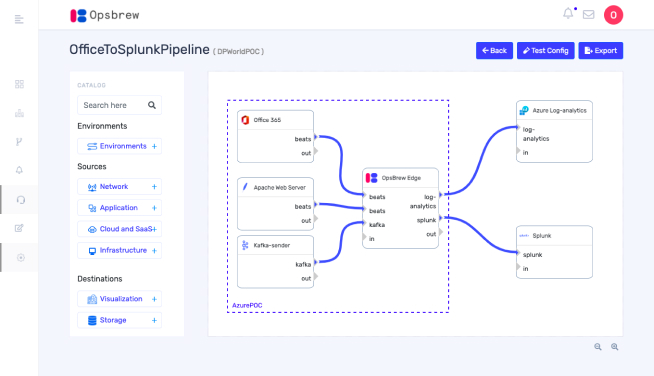Image resolution: width=654 pixels, height=376 pixels.
Task: Select the Office 365 node title
Action: pyautogui.click(x=267, y=120)
